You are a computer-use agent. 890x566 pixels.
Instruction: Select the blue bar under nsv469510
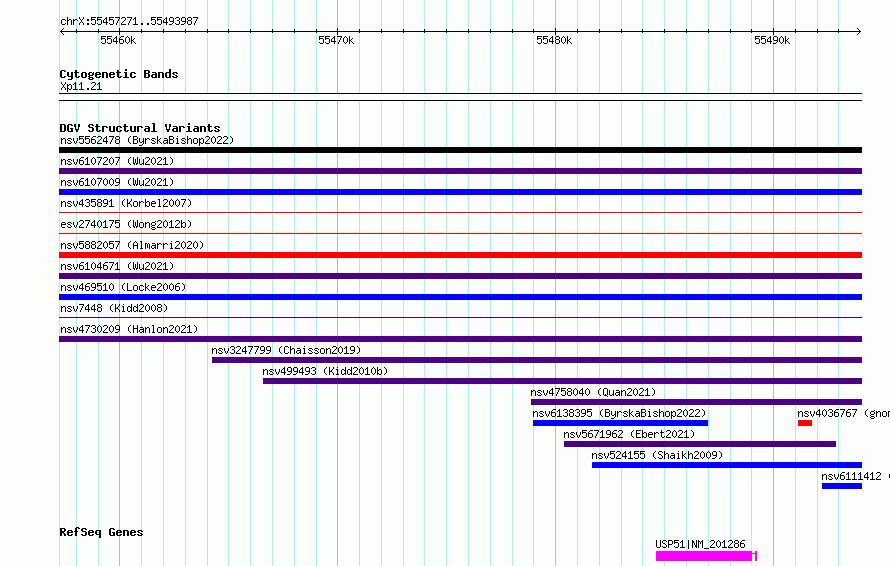pos(460,297)
